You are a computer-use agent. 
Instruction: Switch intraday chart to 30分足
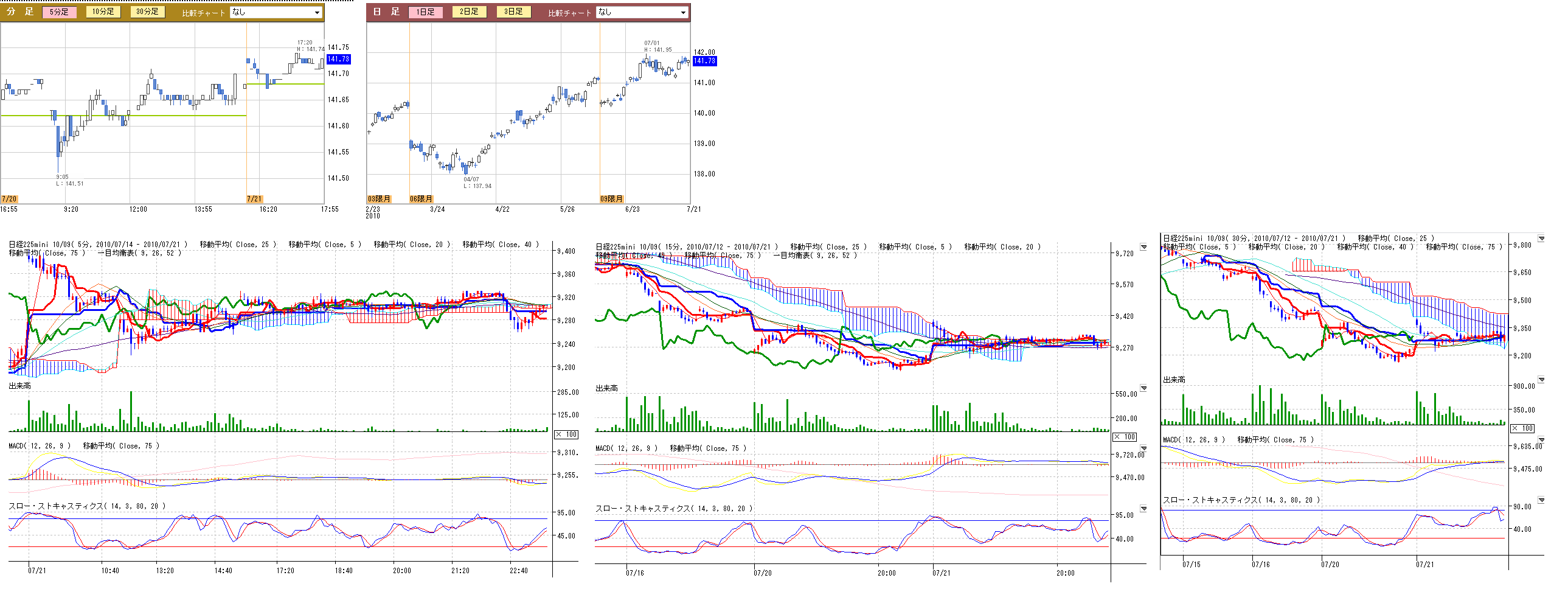pyautogui.click(x=147, y=12)
